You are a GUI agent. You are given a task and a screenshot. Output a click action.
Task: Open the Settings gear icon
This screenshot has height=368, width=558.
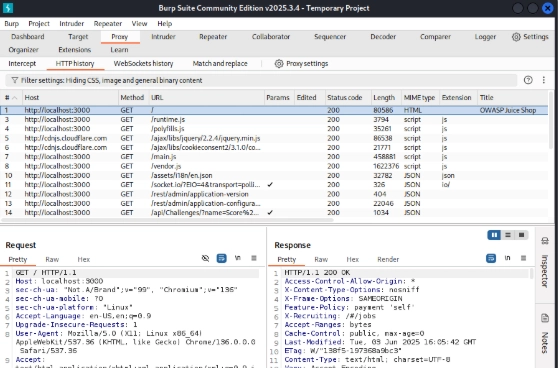coord(516,37)
